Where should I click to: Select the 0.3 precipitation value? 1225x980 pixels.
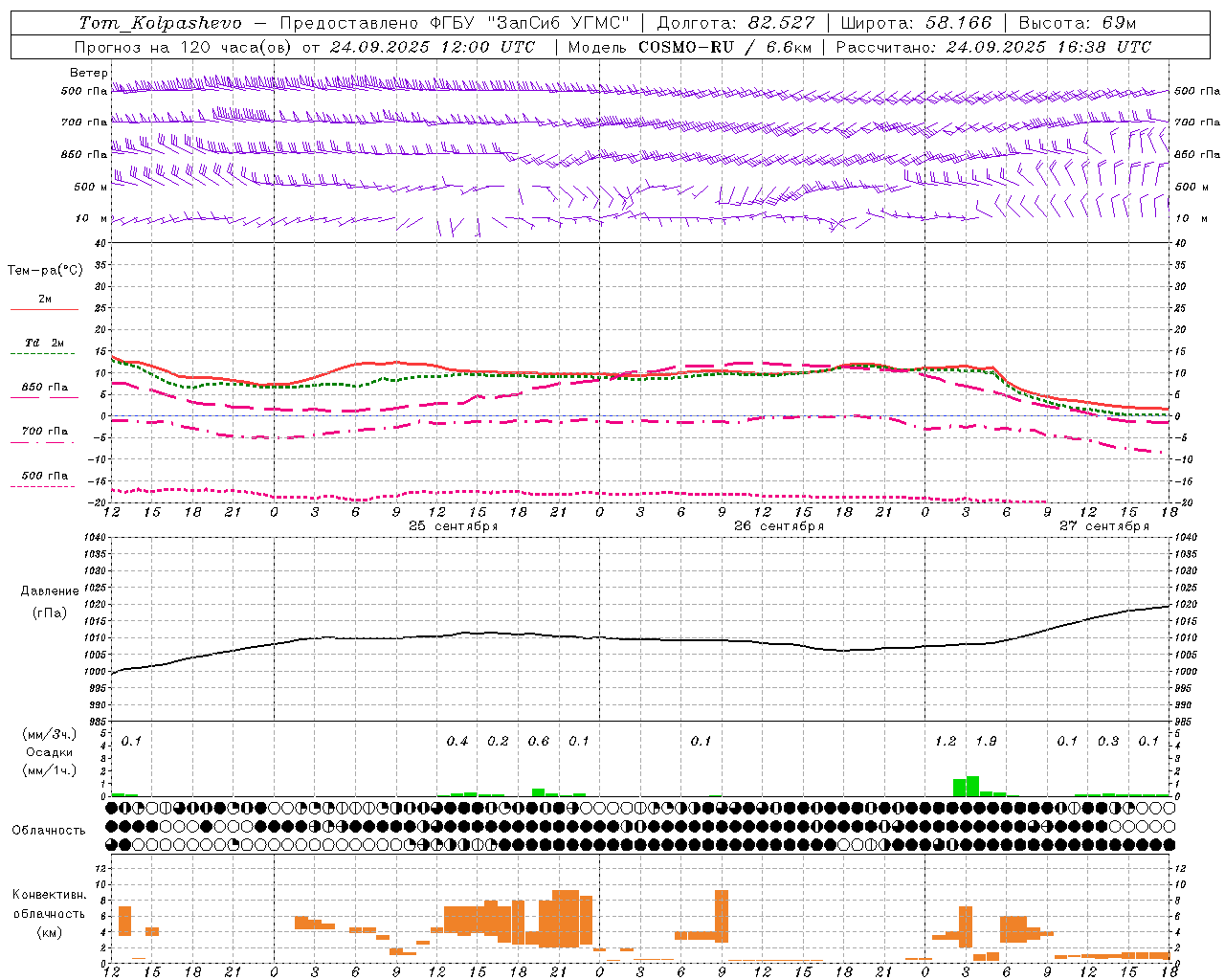pyautogui.click(x=1108, y=742)
